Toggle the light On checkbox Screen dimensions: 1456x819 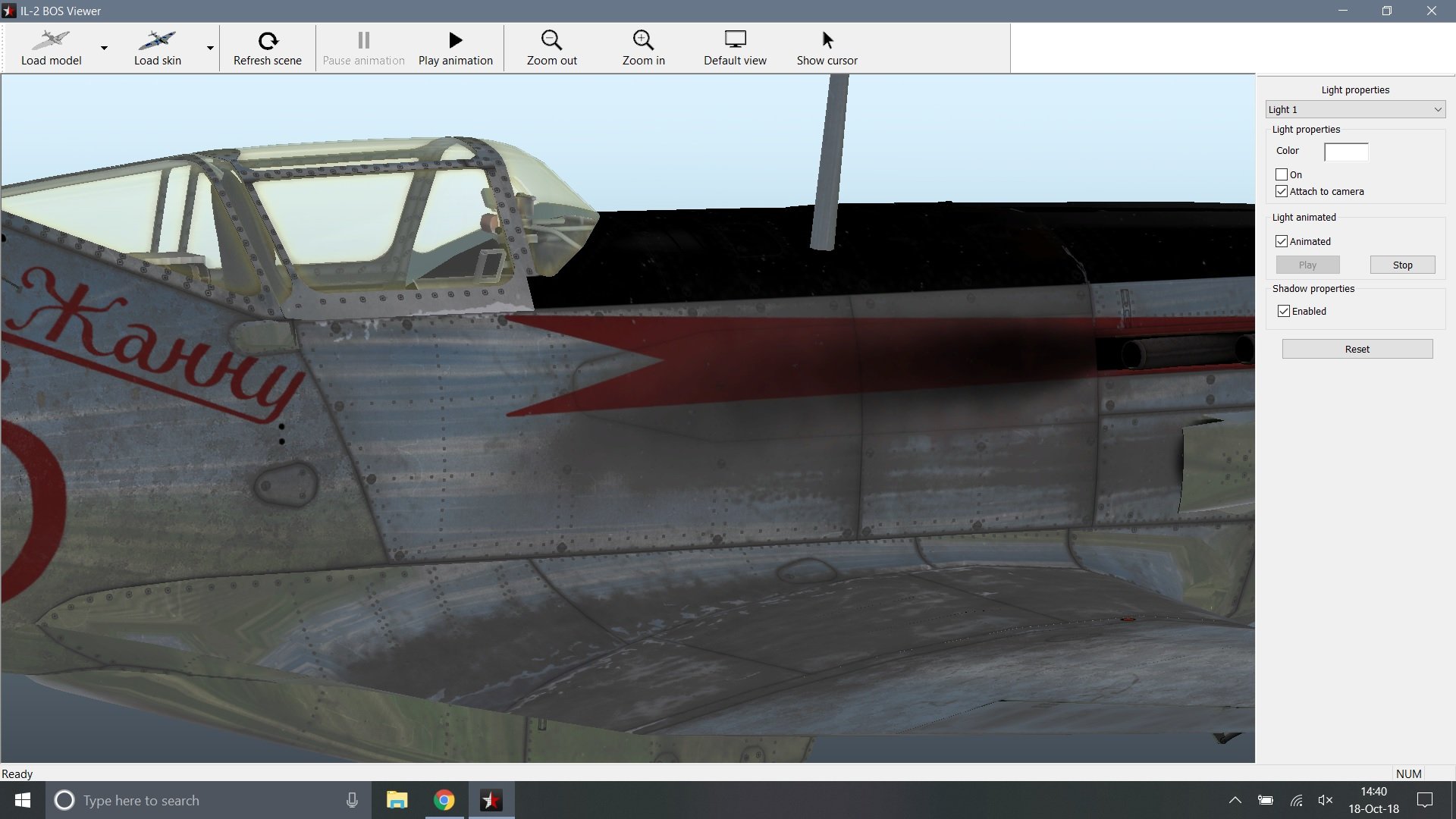tap(1282, 174)
